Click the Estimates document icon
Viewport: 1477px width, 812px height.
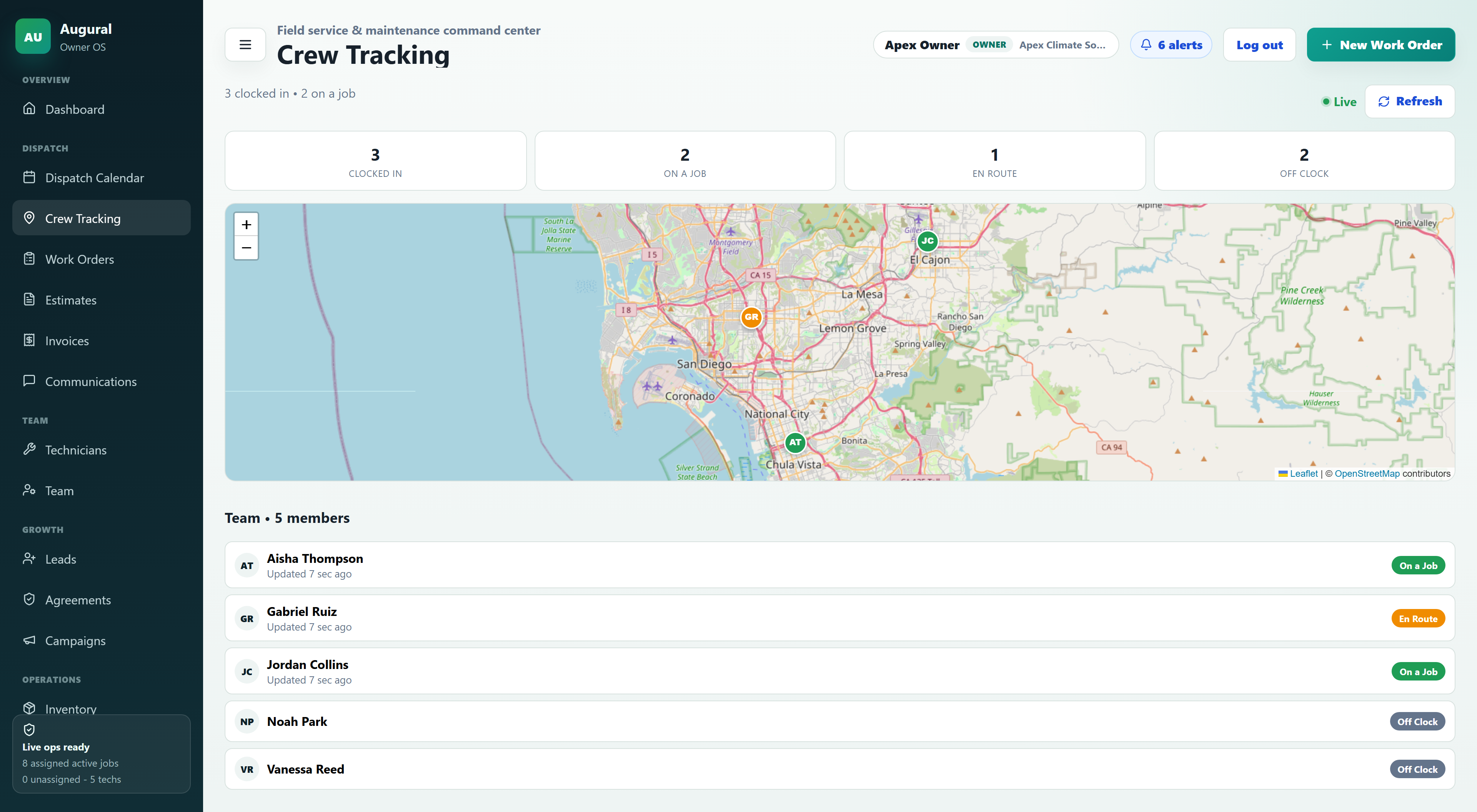[x=29, y=300]
